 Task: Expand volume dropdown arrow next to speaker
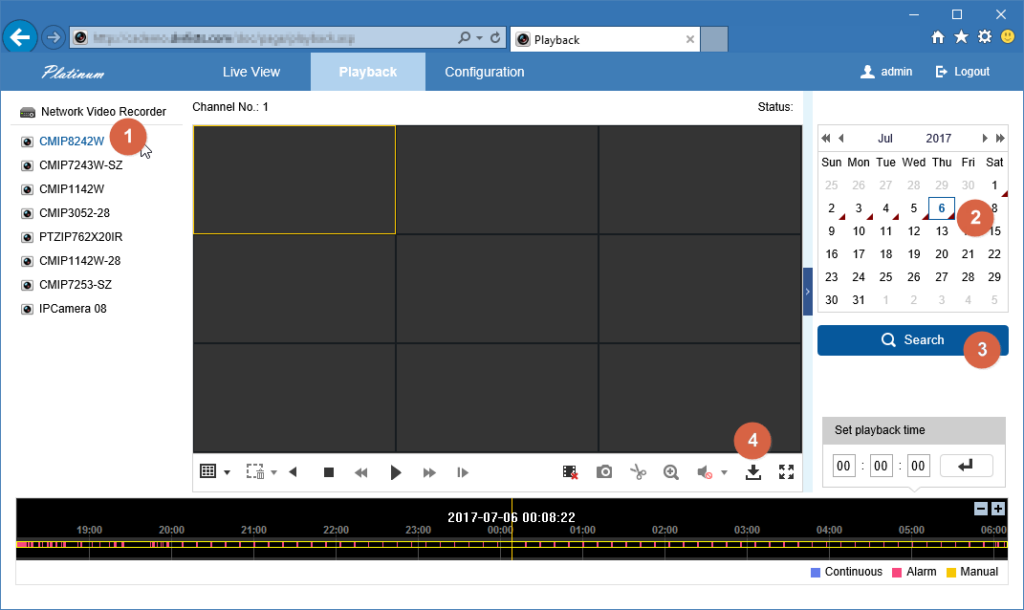(724, 472)
